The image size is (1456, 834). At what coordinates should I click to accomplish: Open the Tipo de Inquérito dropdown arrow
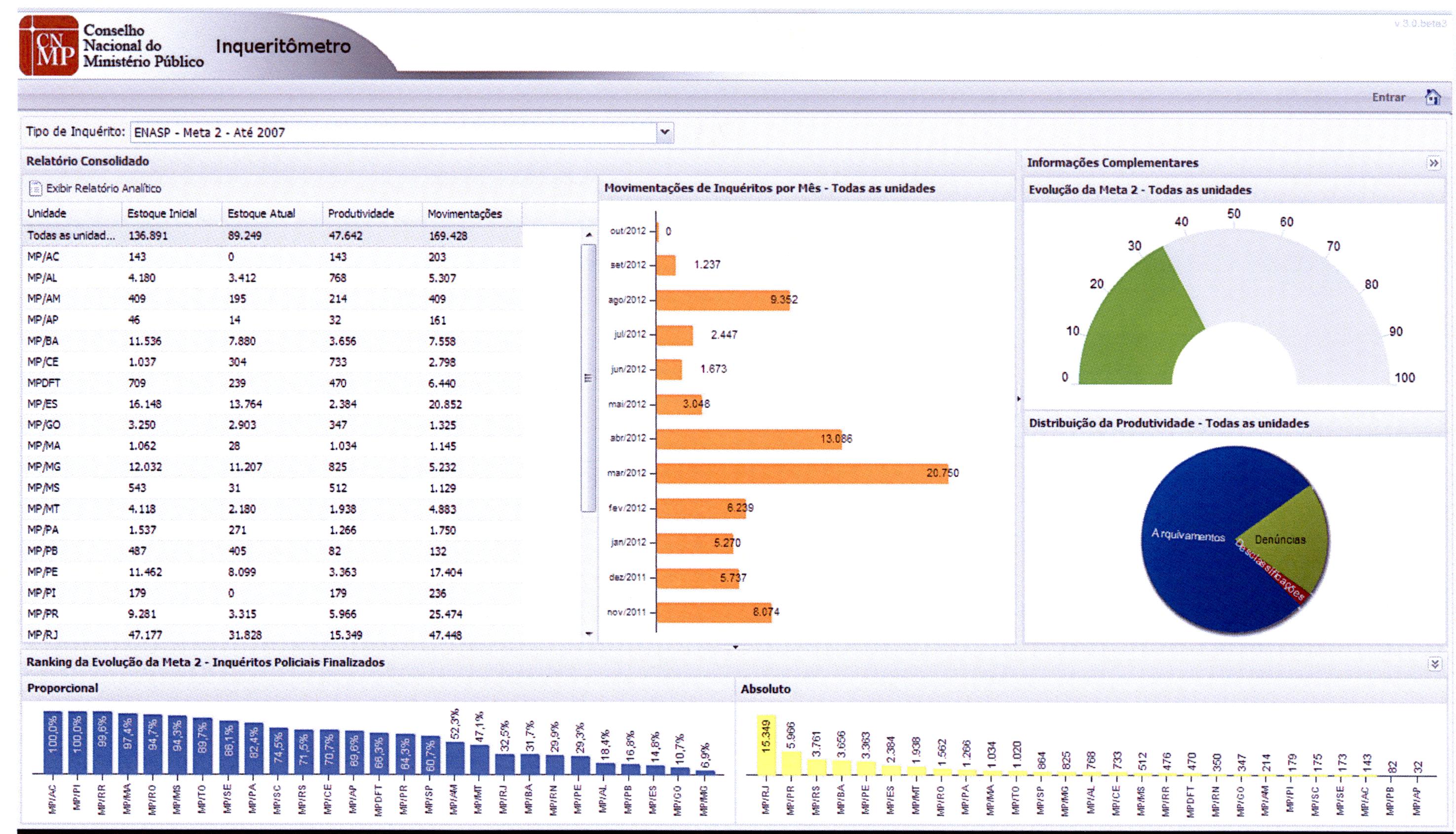tap(664, 132)
